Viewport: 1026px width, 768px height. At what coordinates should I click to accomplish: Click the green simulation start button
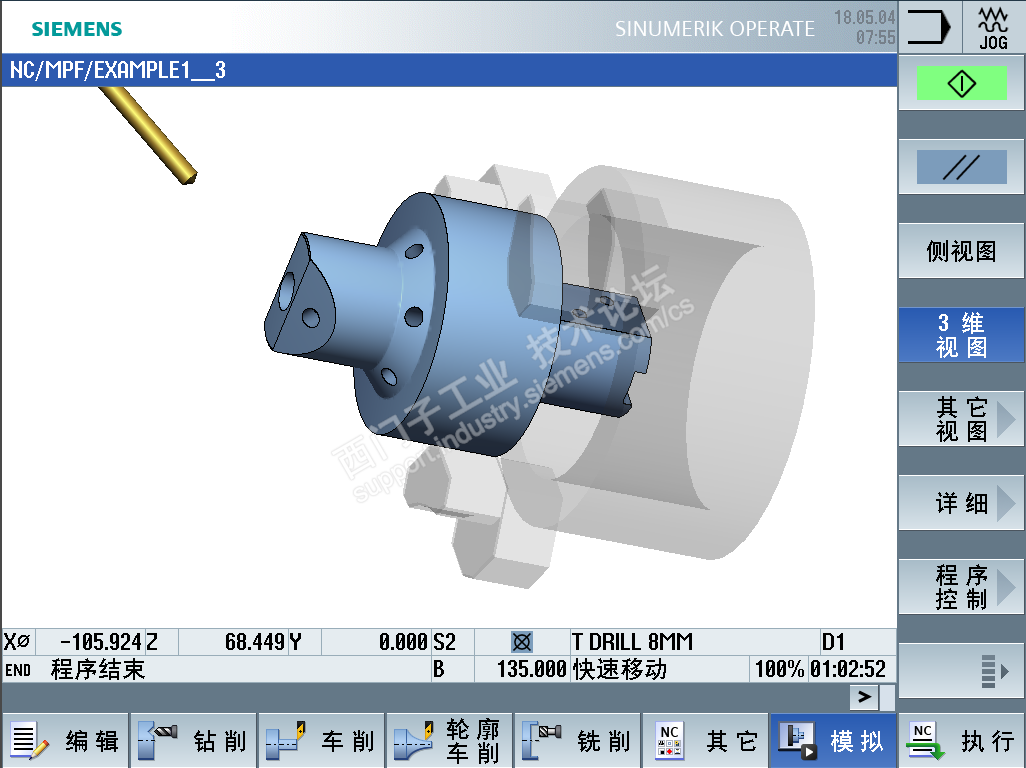pyautogui.click(x=961, y=83)
